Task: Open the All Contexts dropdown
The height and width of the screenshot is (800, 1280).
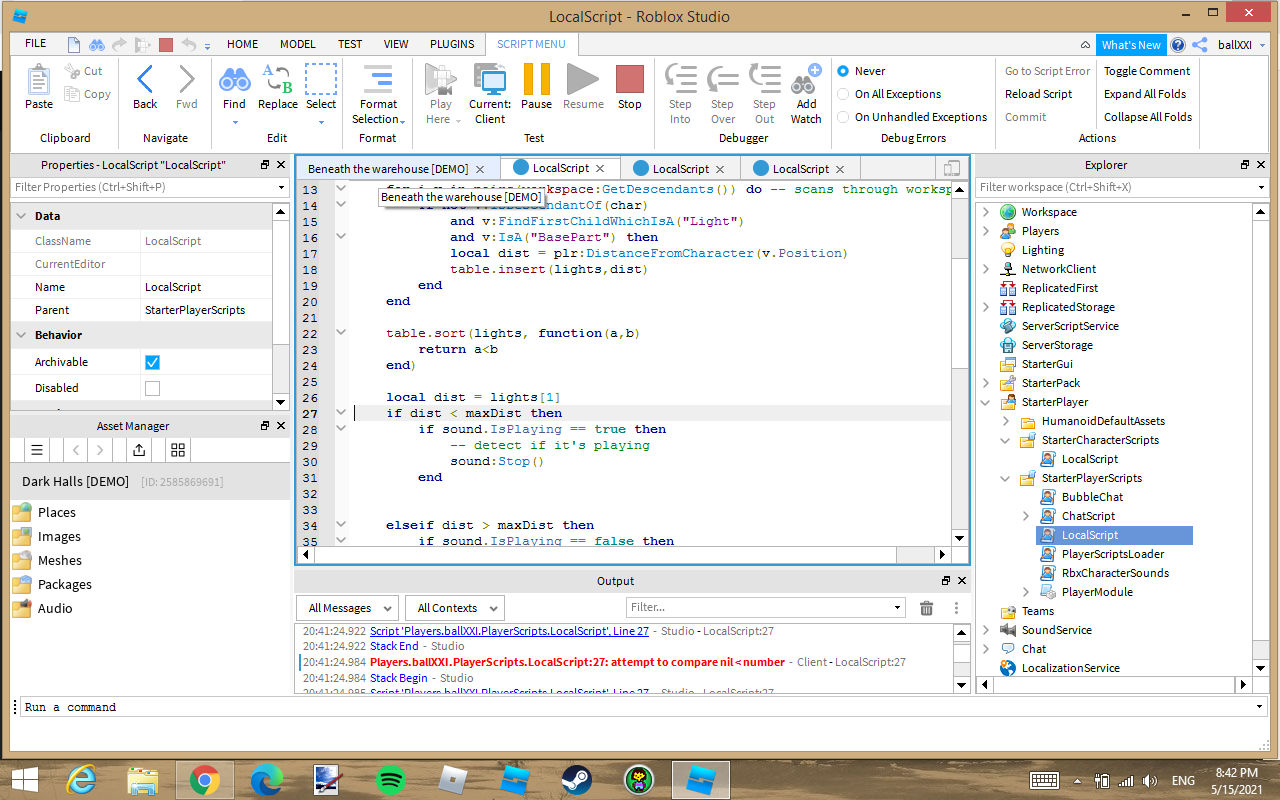Action: tap(453, 607)
